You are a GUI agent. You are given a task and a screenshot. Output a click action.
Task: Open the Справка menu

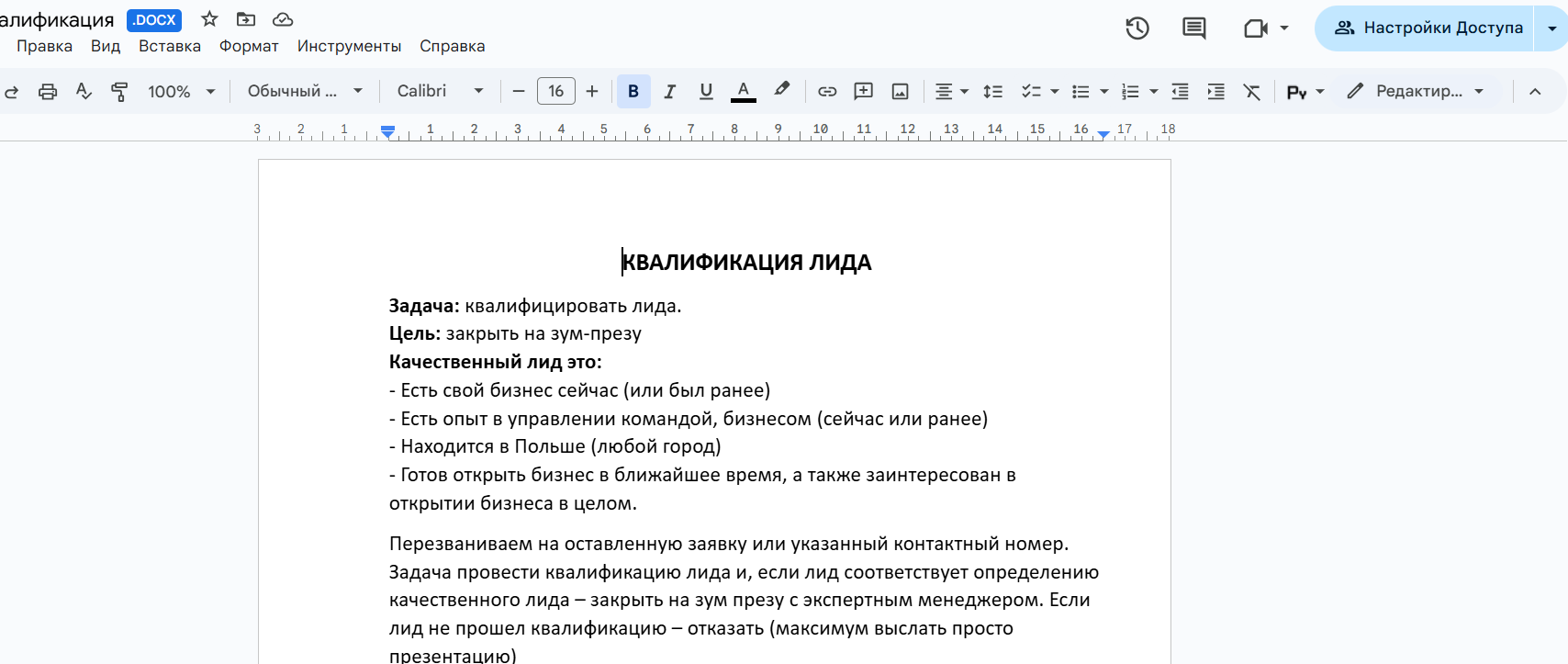tap(453, 46)
